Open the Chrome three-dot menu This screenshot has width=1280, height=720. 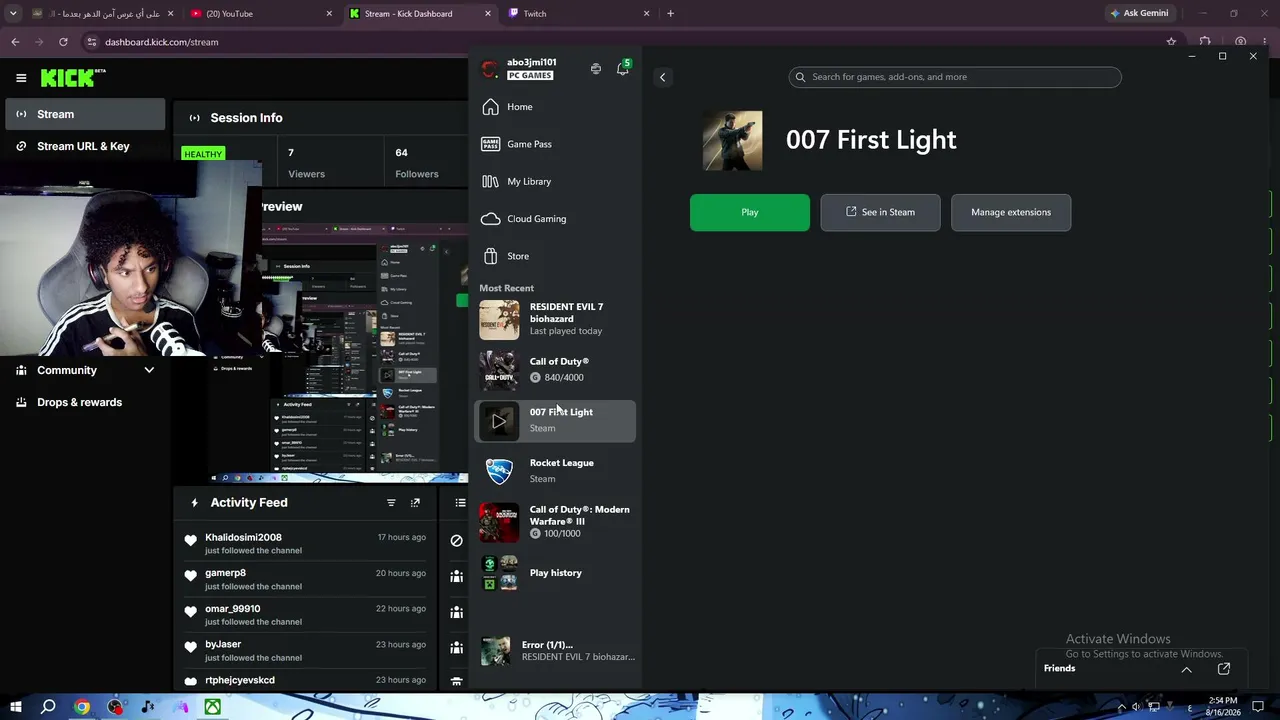[1266, 42]
